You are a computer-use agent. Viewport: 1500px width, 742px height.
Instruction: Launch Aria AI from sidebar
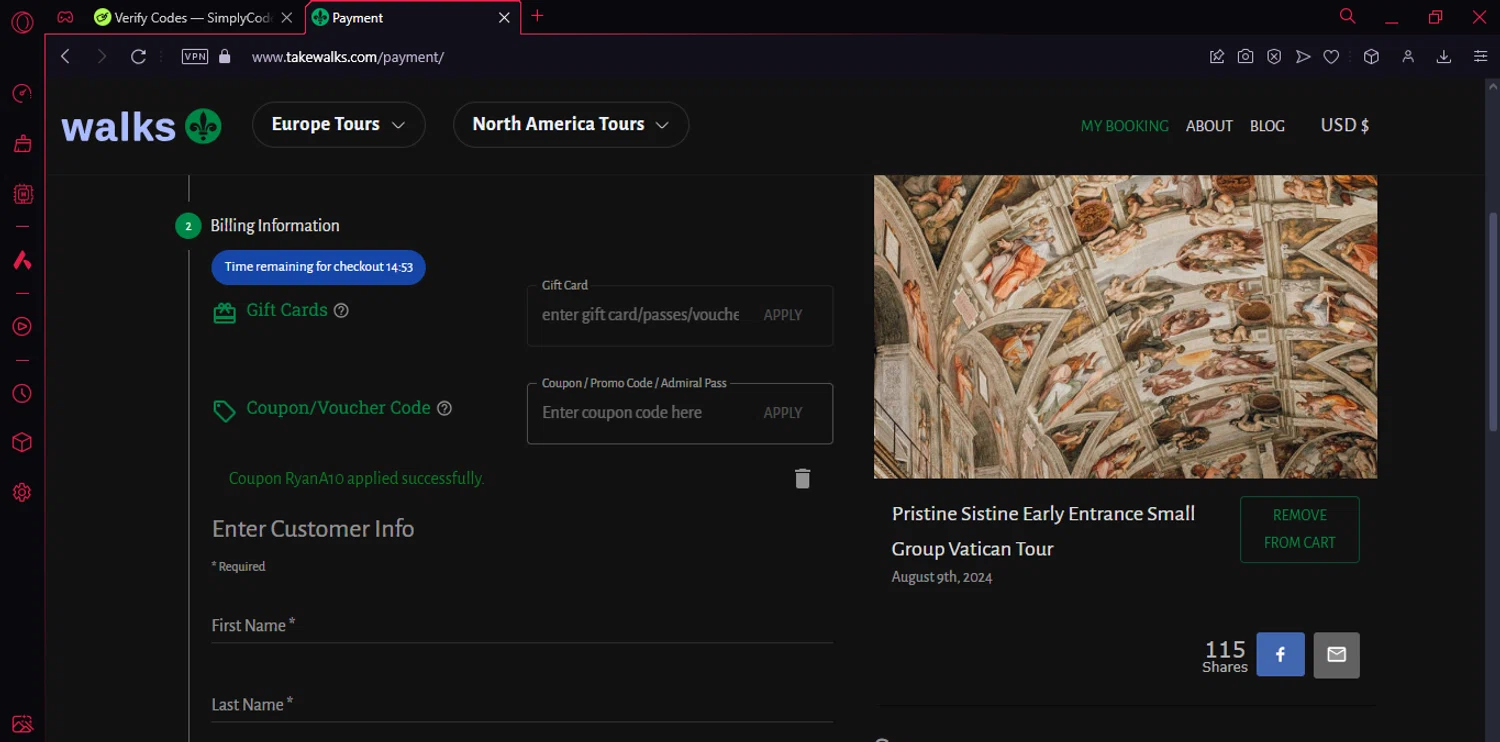click(x=22, y=260)
